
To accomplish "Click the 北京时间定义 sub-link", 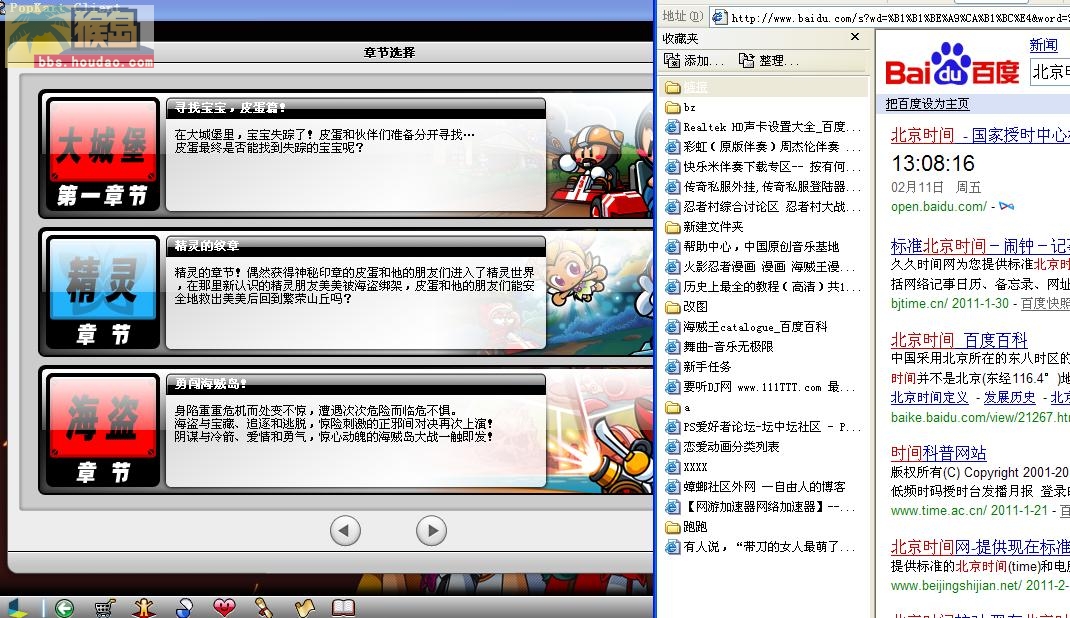I will 929,397.
